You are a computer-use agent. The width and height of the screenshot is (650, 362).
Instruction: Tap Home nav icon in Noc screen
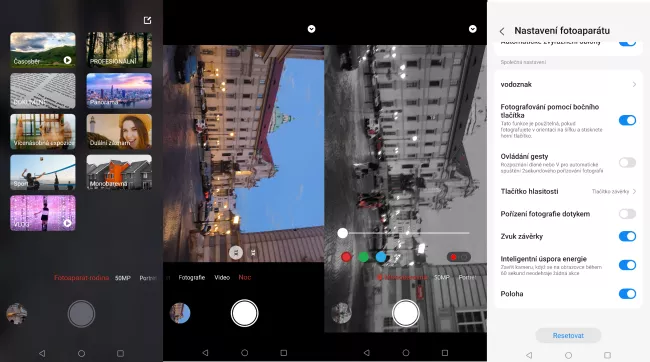click(245, 353)
